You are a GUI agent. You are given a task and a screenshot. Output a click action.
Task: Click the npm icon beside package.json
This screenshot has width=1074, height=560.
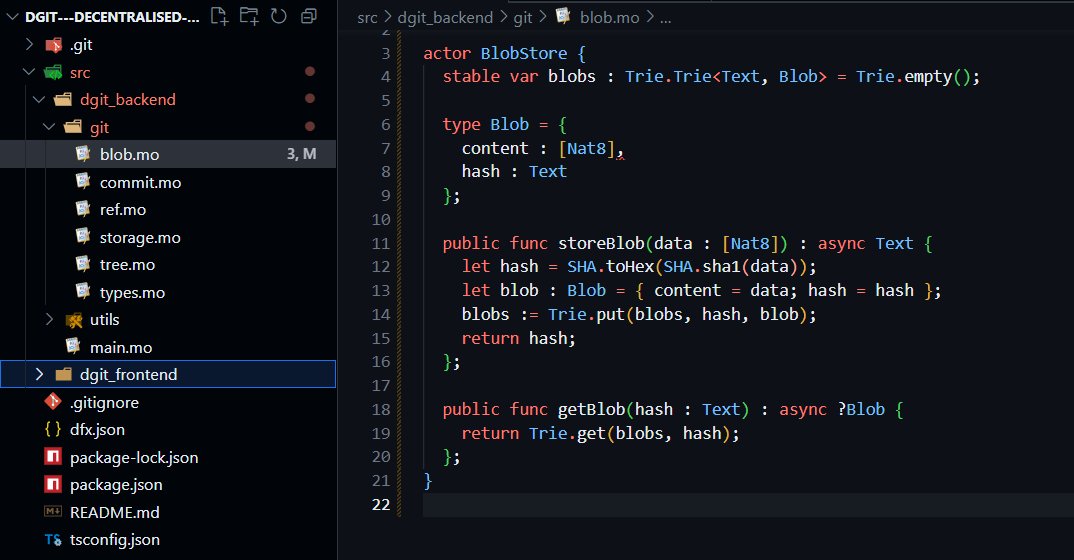[x=53, y=484]
